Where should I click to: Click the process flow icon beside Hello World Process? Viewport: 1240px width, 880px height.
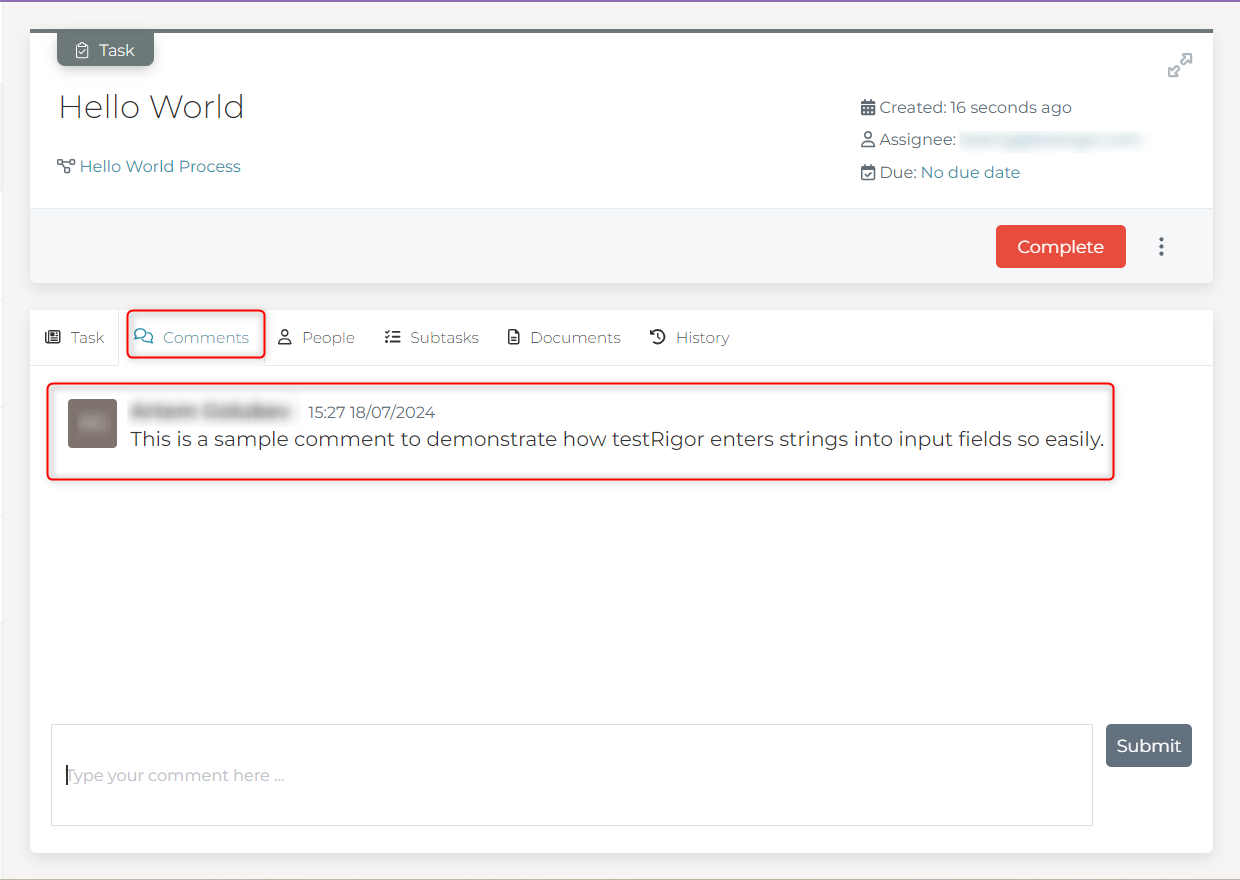coord(66,167)
